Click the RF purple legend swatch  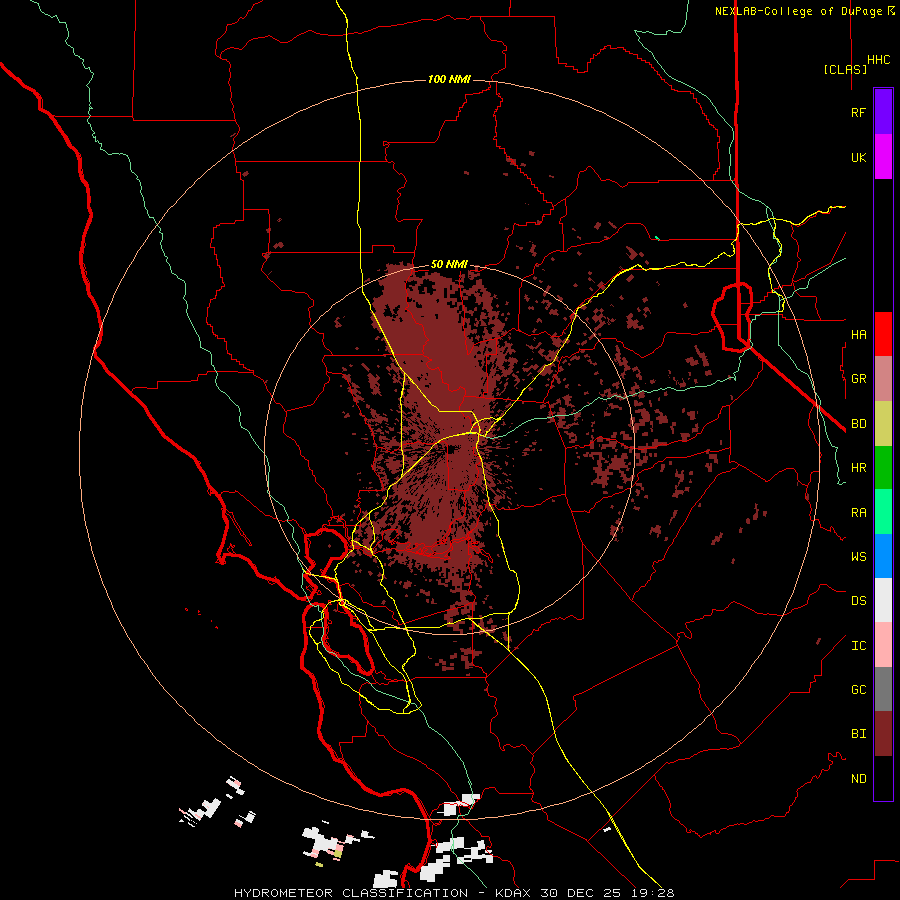point(883,112)
